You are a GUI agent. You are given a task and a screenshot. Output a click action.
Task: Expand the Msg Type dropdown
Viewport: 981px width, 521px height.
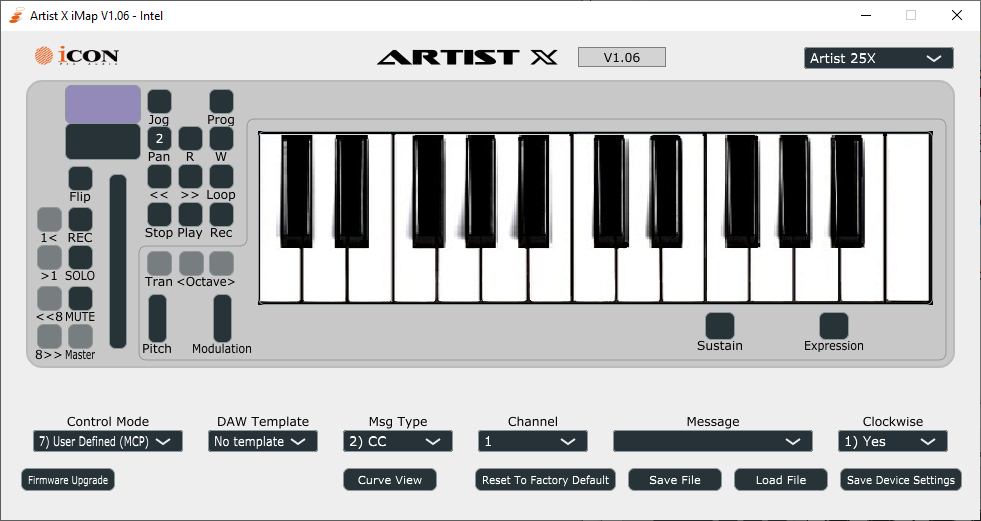point(397,441)
